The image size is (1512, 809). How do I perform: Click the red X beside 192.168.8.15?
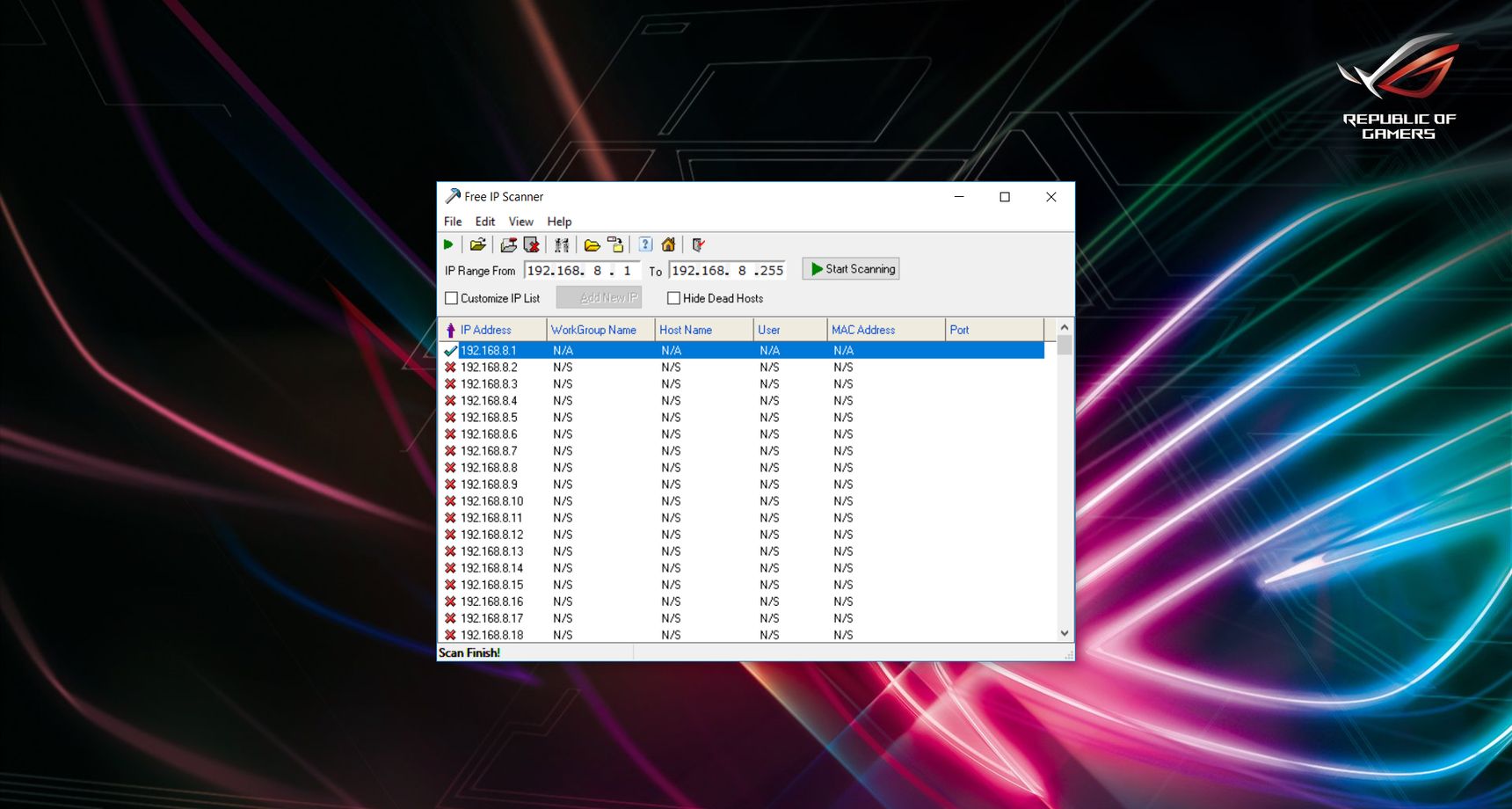click(x=450, y=584)
